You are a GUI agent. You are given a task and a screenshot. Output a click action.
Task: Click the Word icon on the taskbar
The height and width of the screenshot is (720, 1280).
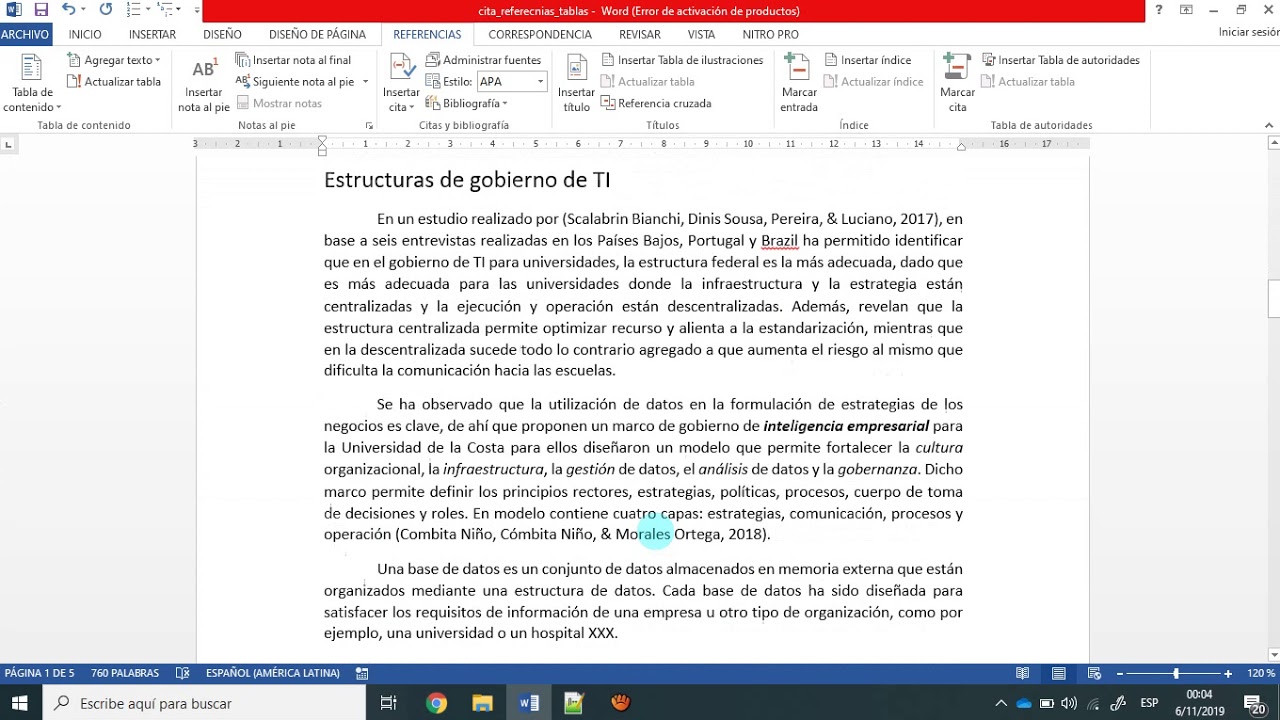tap(529, 703)
